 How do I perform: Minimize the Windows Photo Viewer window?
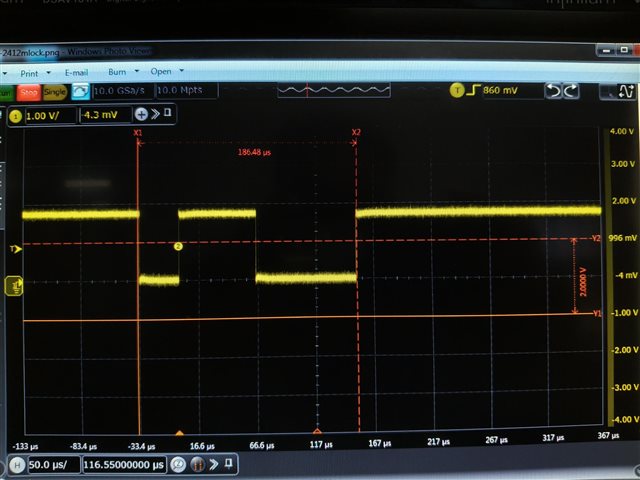pos(606,51)
